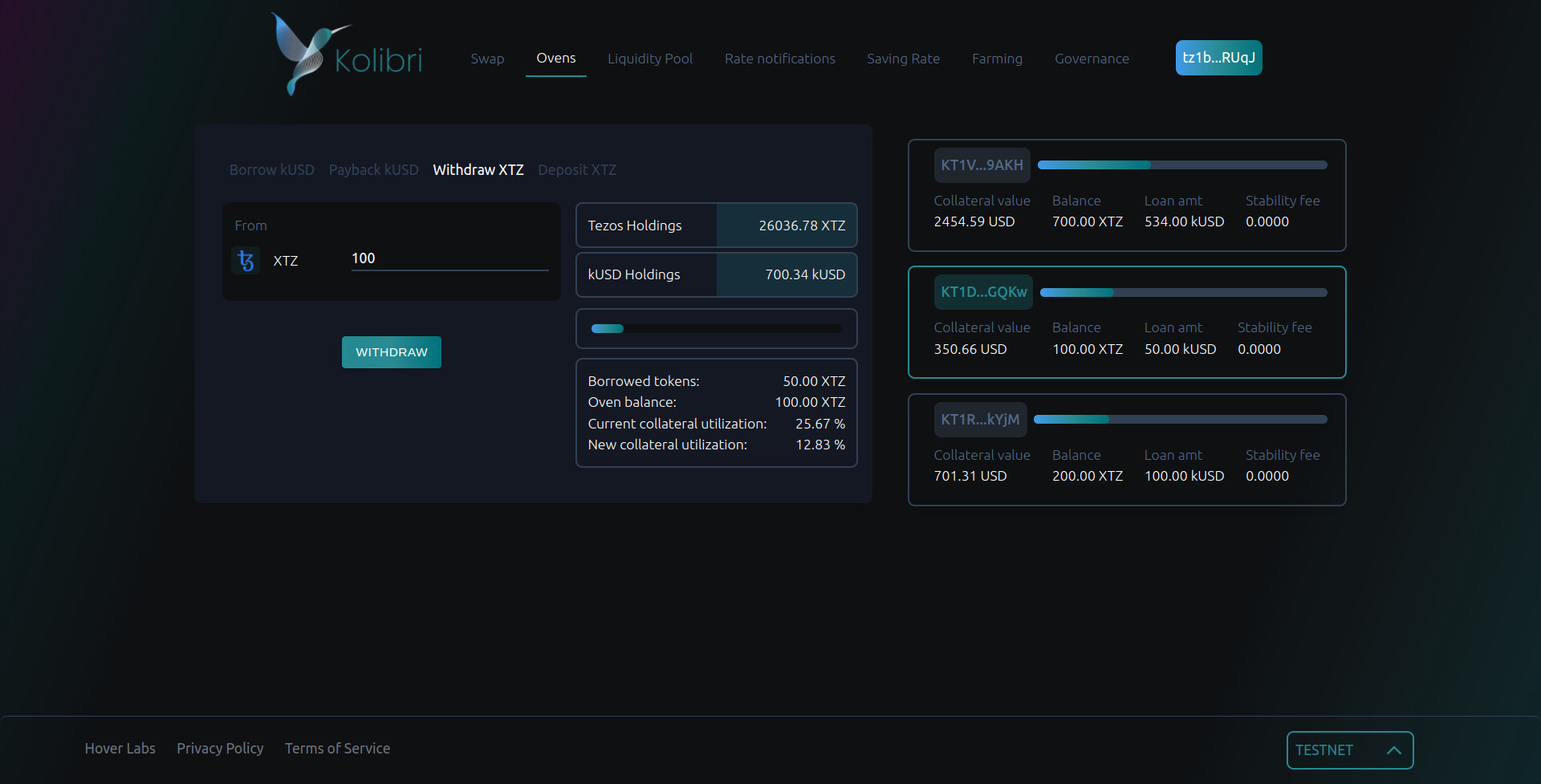1541x784 pixels.
Task: Select oven KT1R...kYjM
Action: [980, 420]
